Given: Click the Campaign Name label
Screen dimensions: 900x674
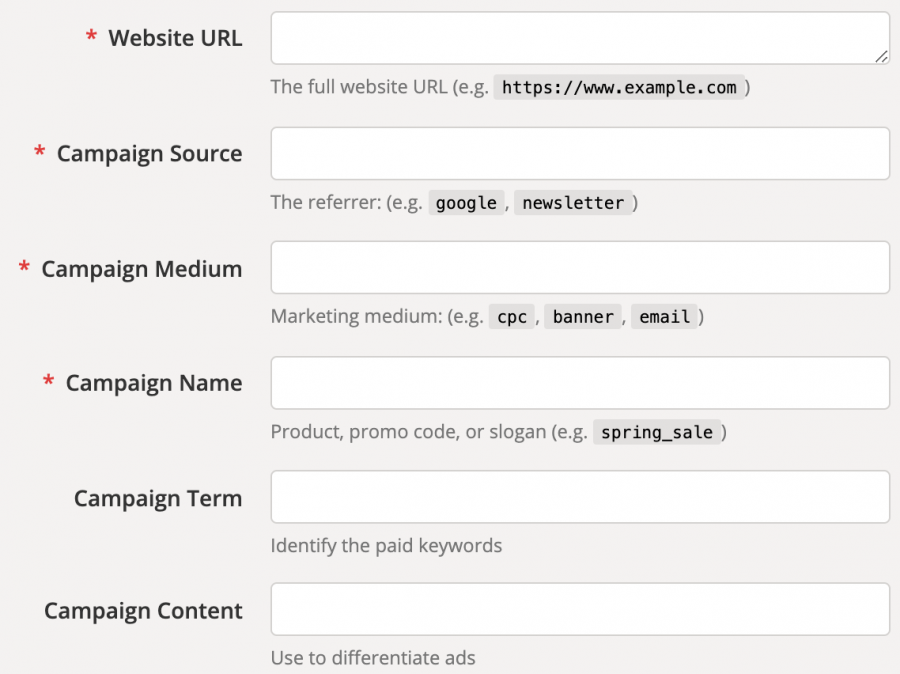Looking at the screenshot, I should click(153, 384).
